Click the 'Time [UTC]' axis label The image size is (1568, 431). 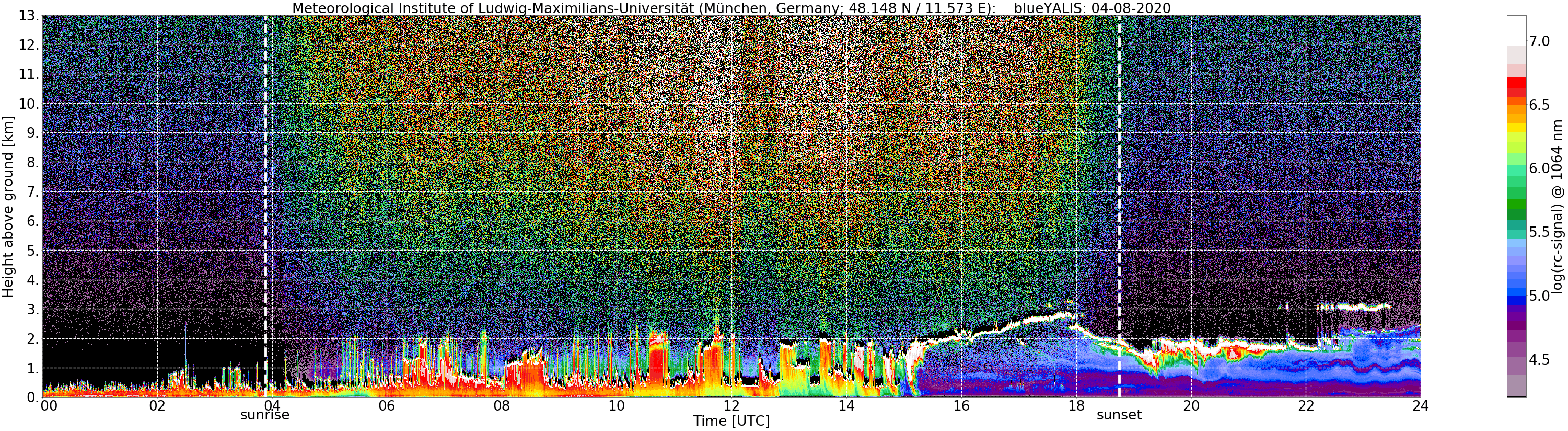point(731,421)
